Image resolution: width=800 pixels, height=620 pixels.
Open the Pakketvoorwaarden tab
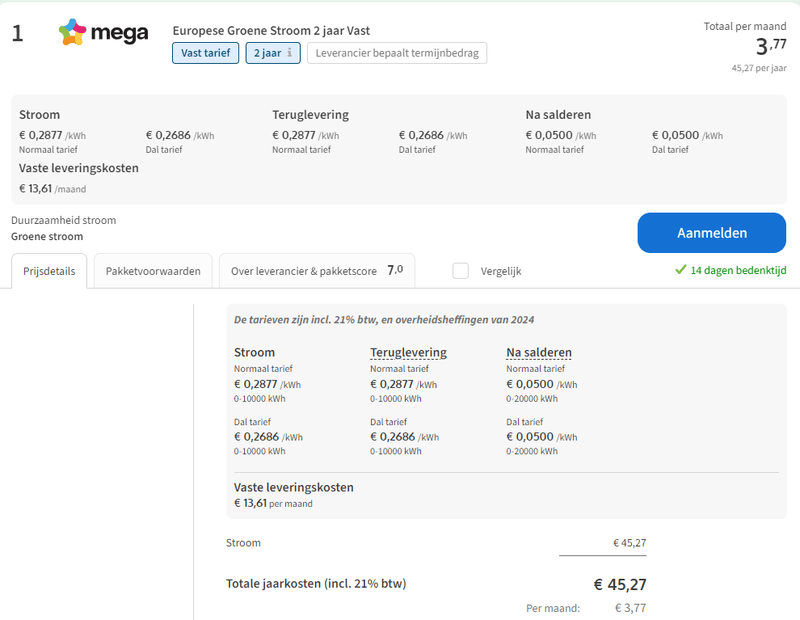tap(153, 271)
